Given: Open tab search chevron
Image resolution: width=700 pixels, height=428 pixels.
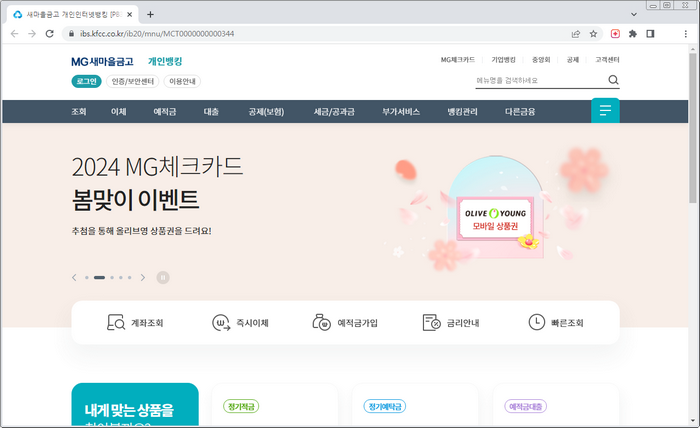Looking at the screenshot, I should (634, 14).
